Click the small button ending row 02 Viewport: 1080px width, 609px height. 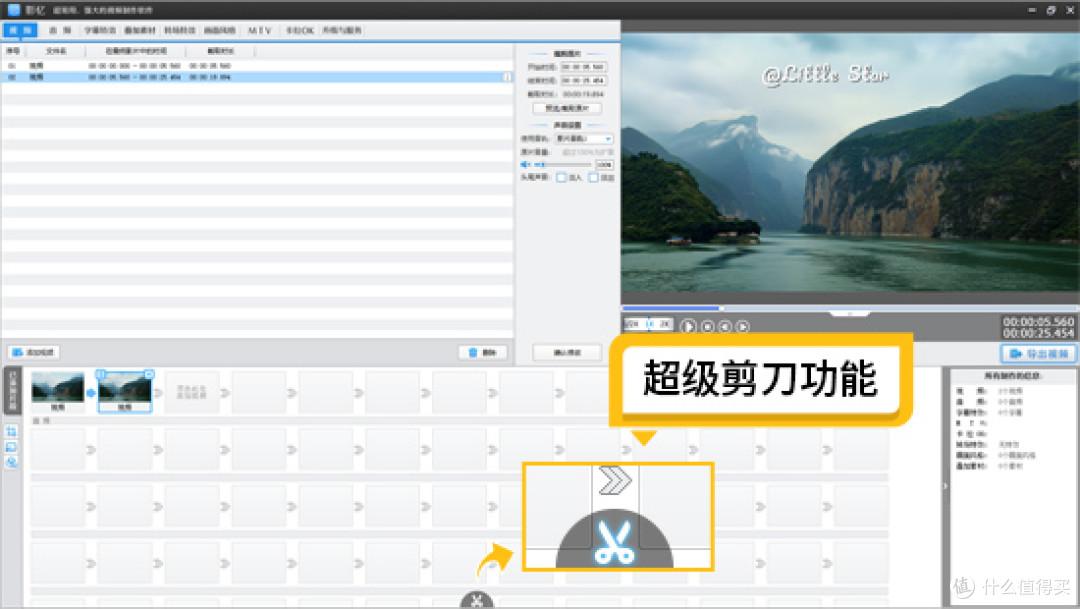pyautogui.click(x=507, y=77)
